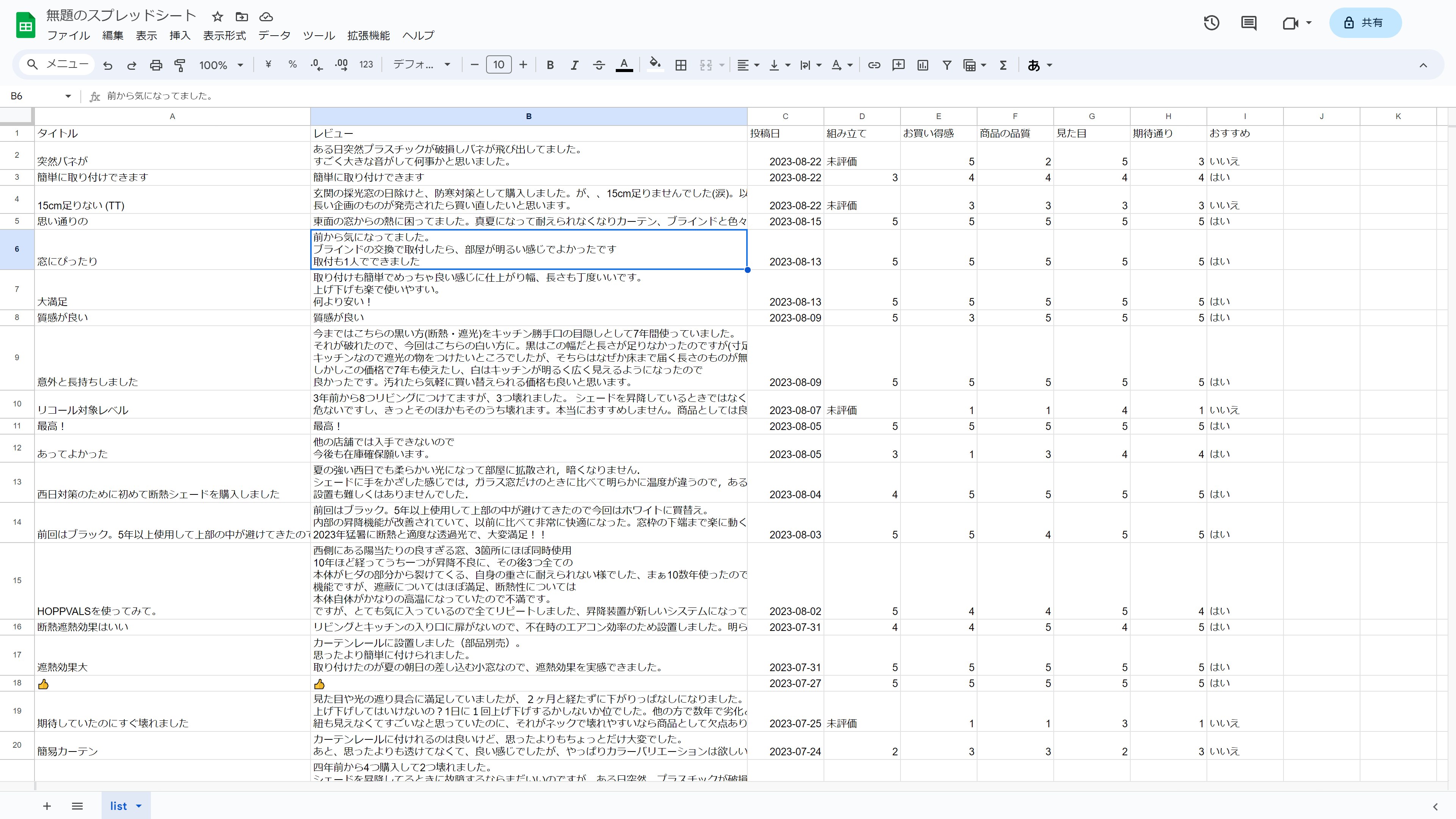Click the create filter funnel icon
This screenshot has width=1456, height=819.
click(x=947, y=66)
